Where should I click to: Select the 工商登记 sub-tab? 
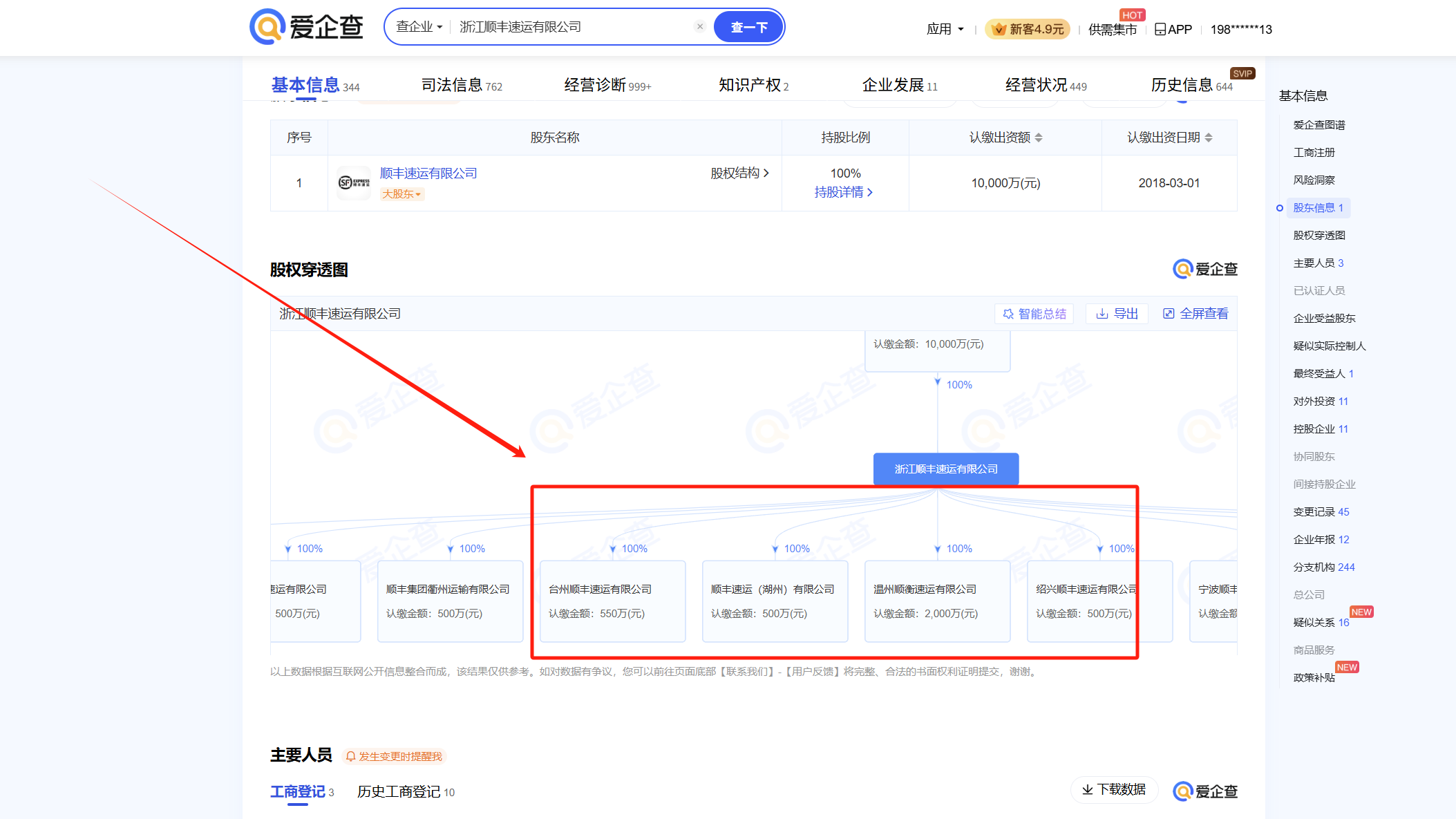[302, 792]
